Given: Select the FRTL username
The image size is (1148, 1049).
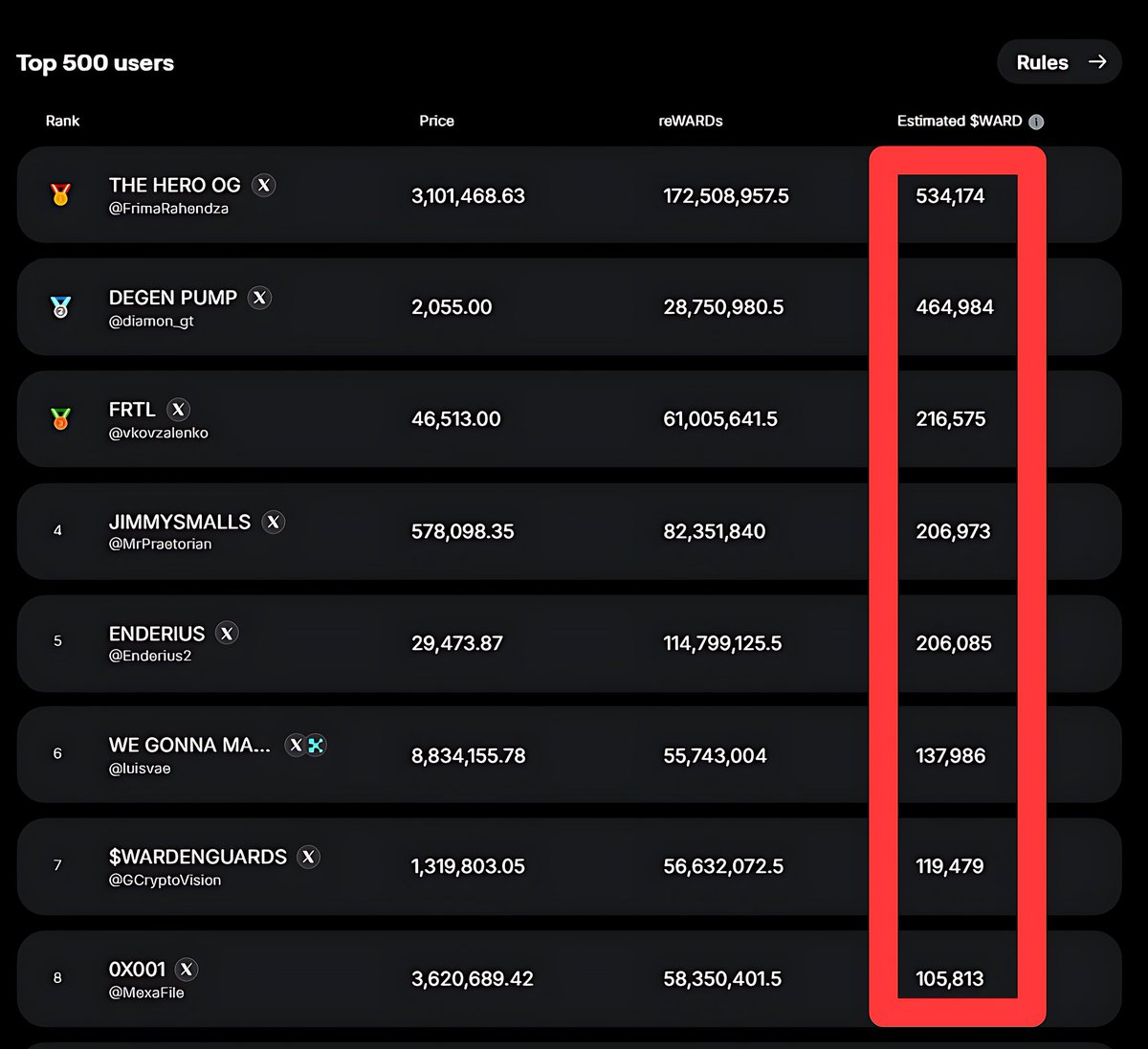Looking at the screenshot, I should (132, 410).
